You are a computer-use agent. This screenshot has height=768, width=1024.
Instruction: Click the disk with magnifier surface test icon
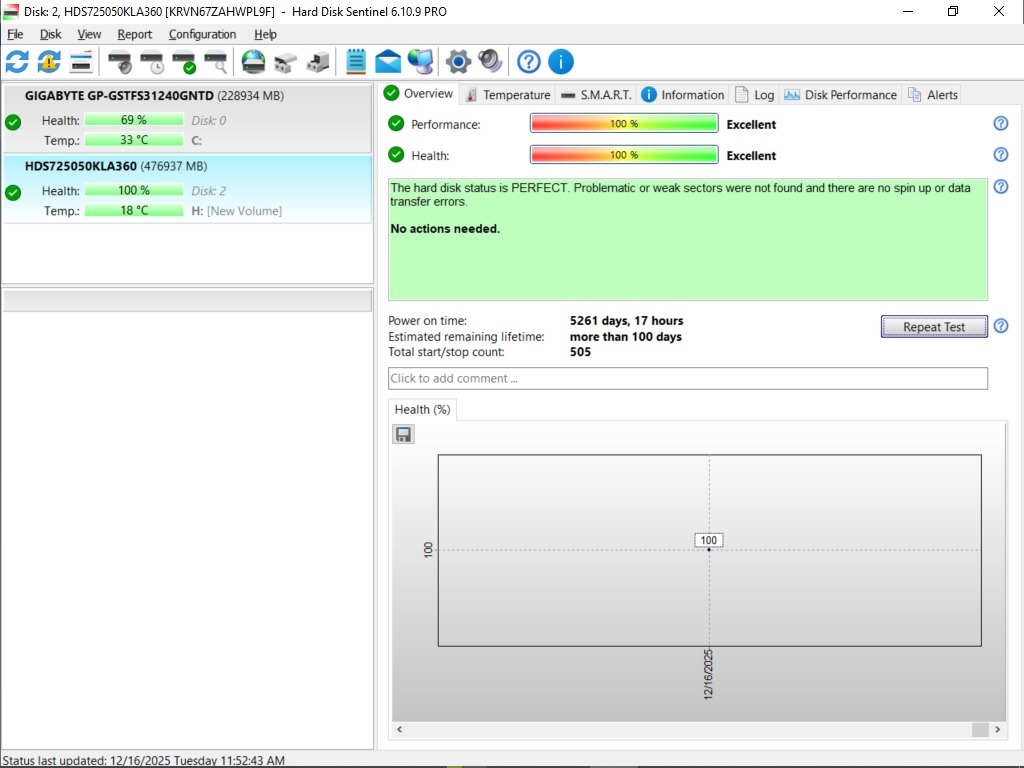point(215,62)
